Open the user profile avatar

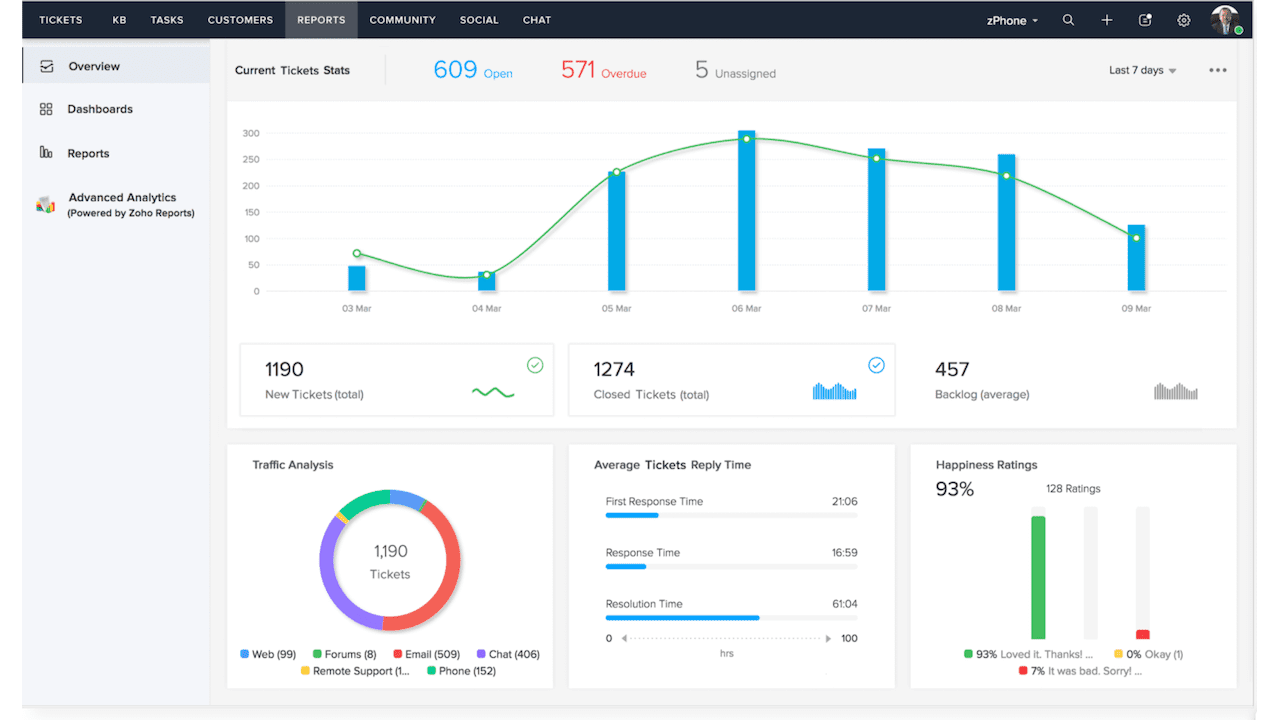tap(1224, 20)
